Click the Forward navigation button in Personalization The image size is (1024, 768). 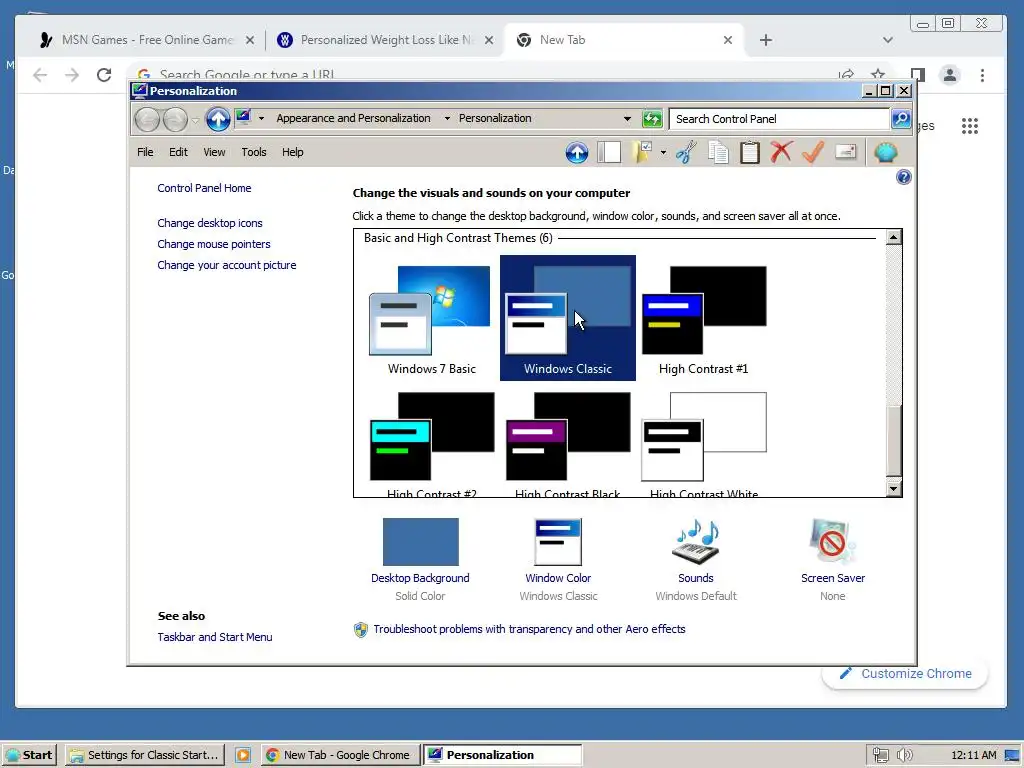point(175,120)
